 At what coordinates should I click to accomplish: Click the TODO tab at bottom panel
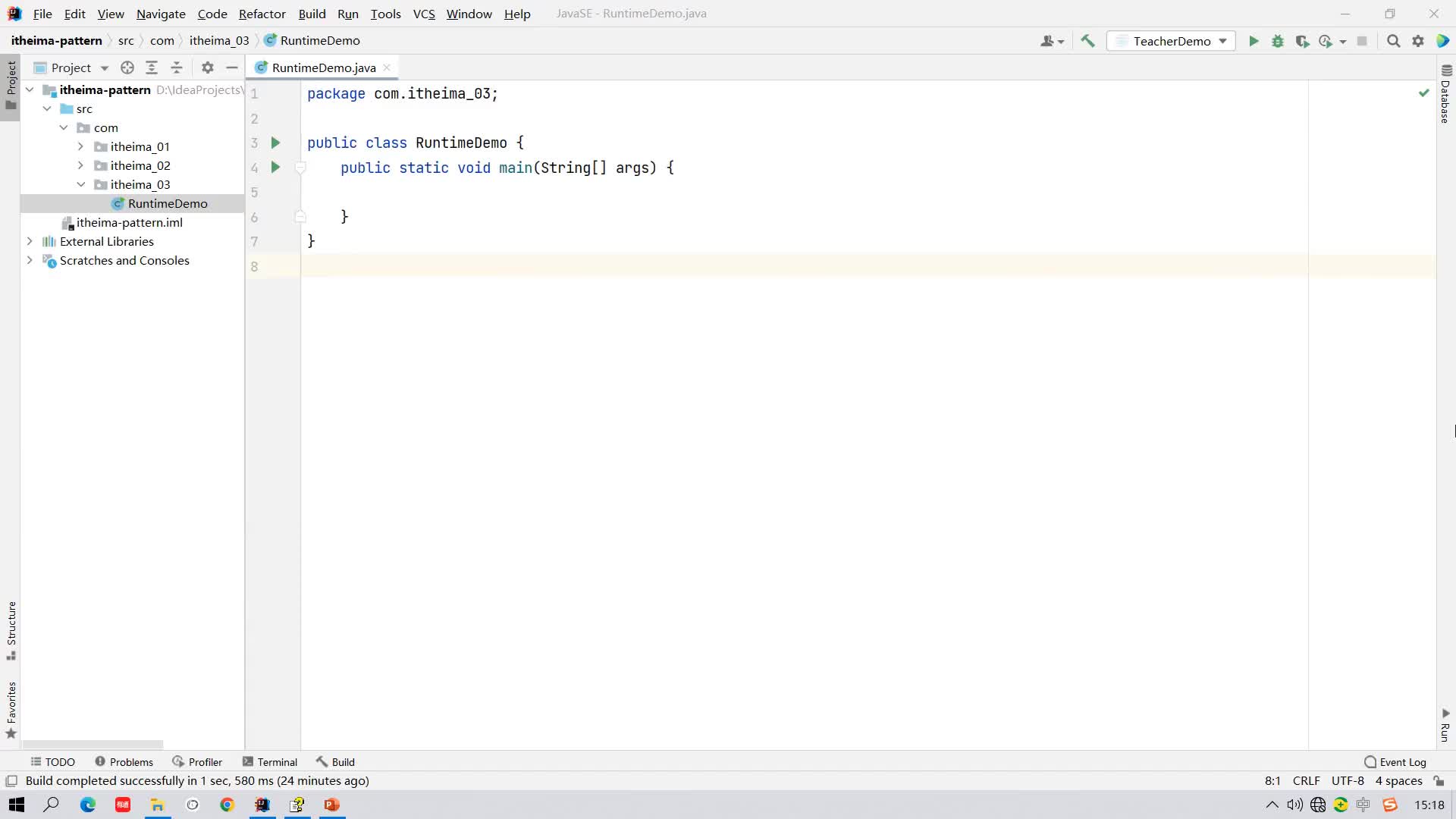coord(53,762)
